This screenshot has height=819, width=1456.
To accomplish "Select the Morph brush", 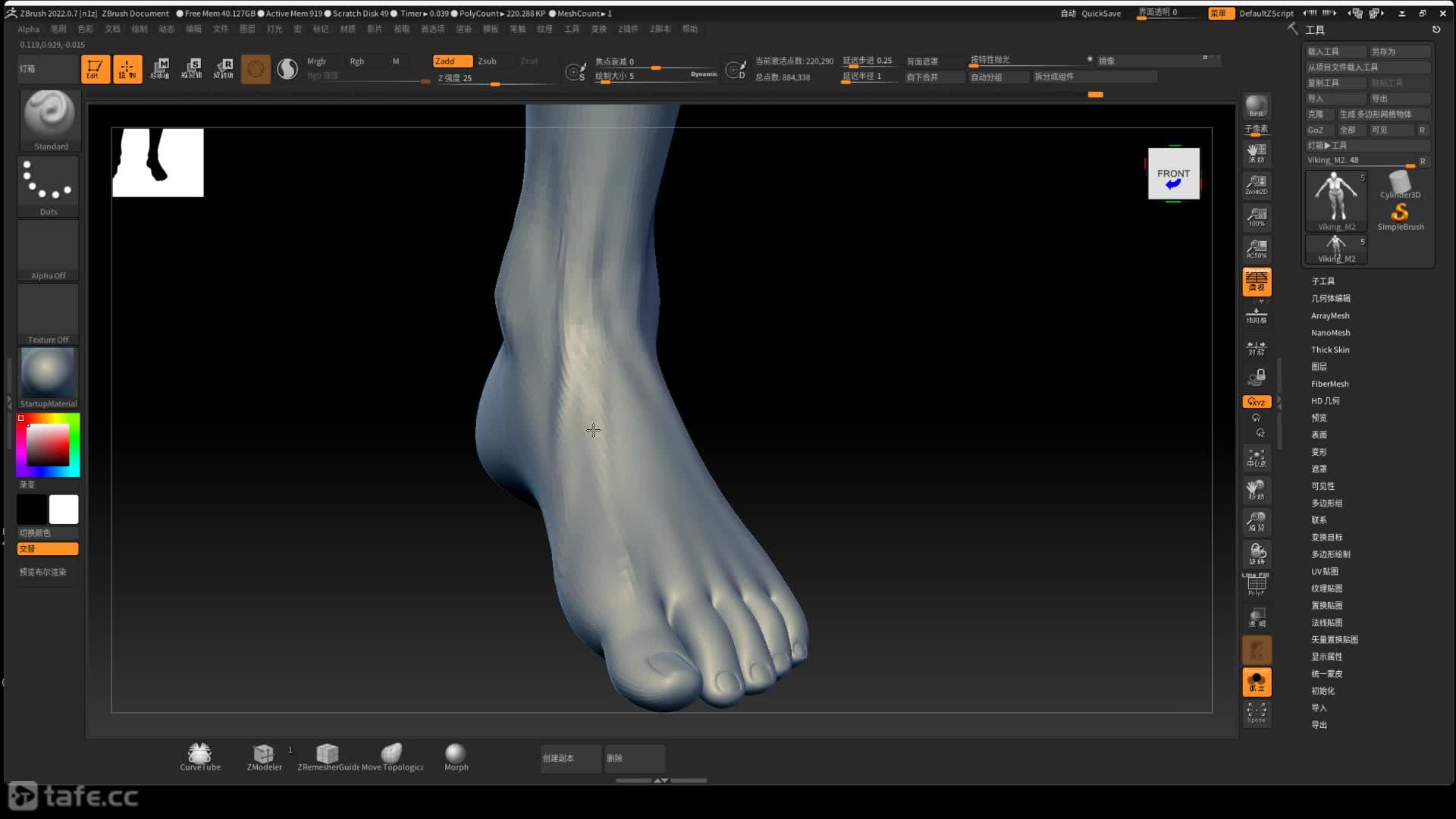I will click(456, 757).
